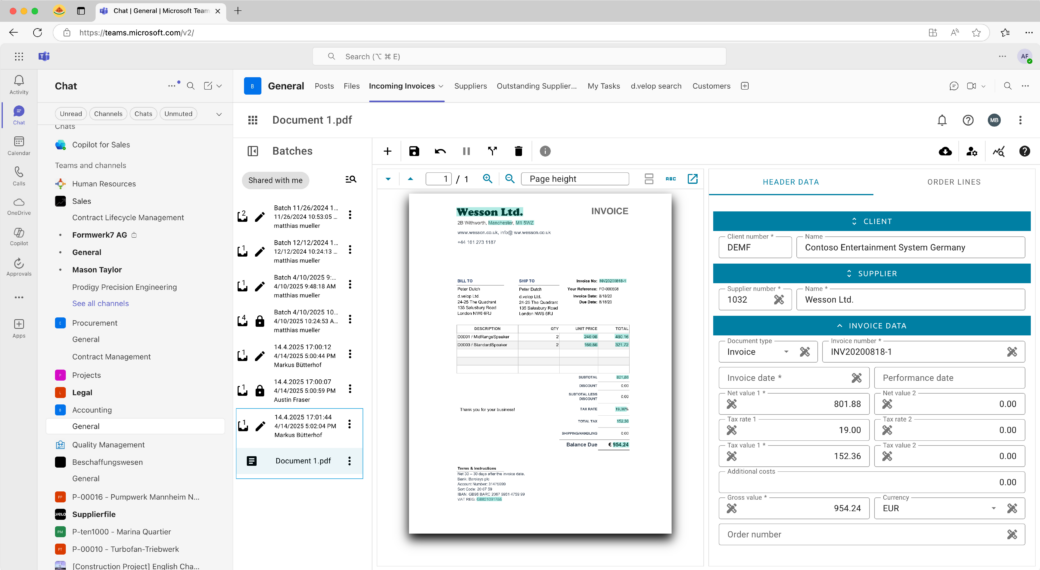Open the Incoming Invoices tab dropdown arrow
This screenshot has width=1040, height=570.
click(441, 86)
